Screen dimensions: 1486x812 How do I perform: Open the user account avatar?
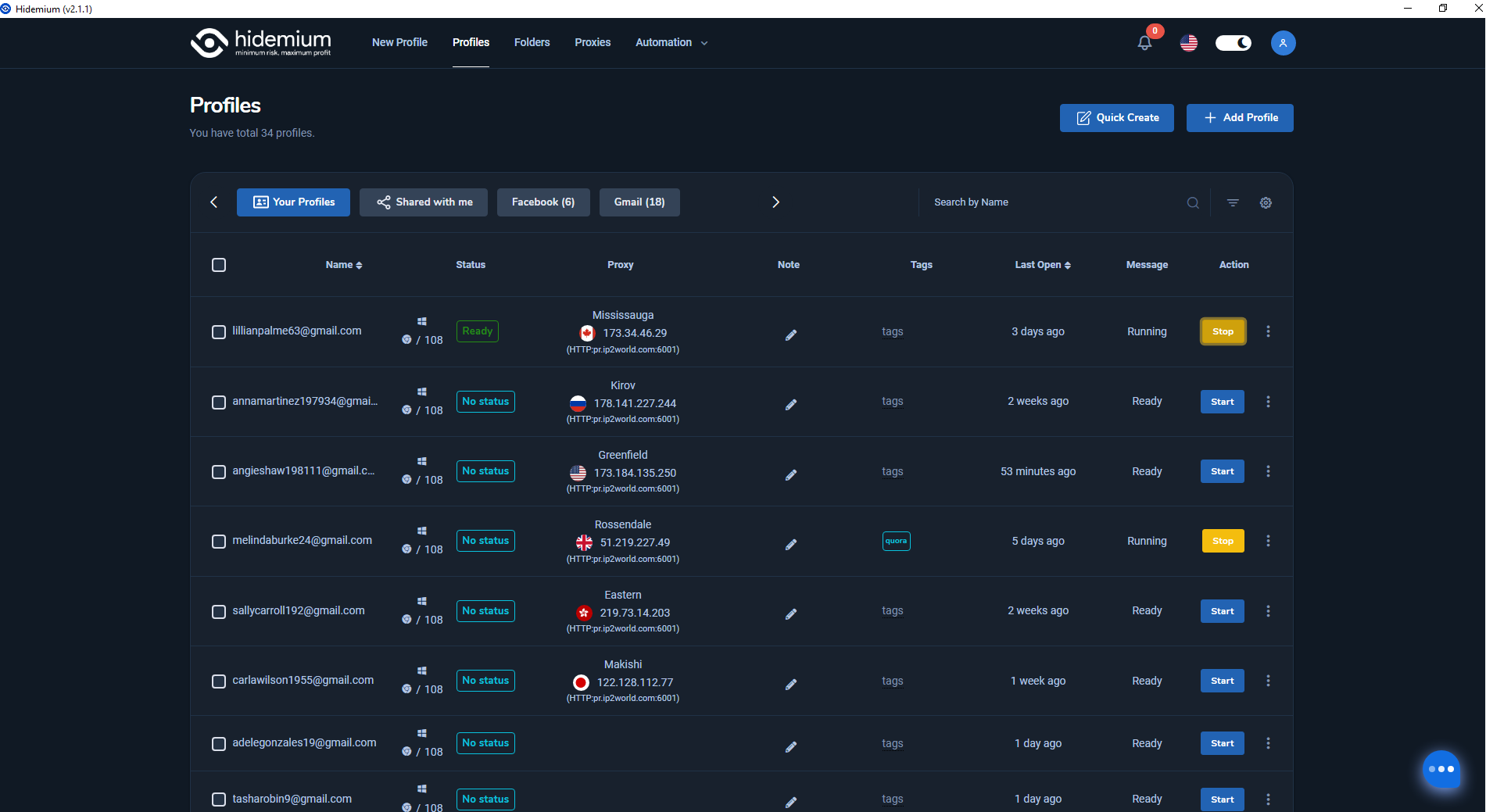click(1283, 43)
